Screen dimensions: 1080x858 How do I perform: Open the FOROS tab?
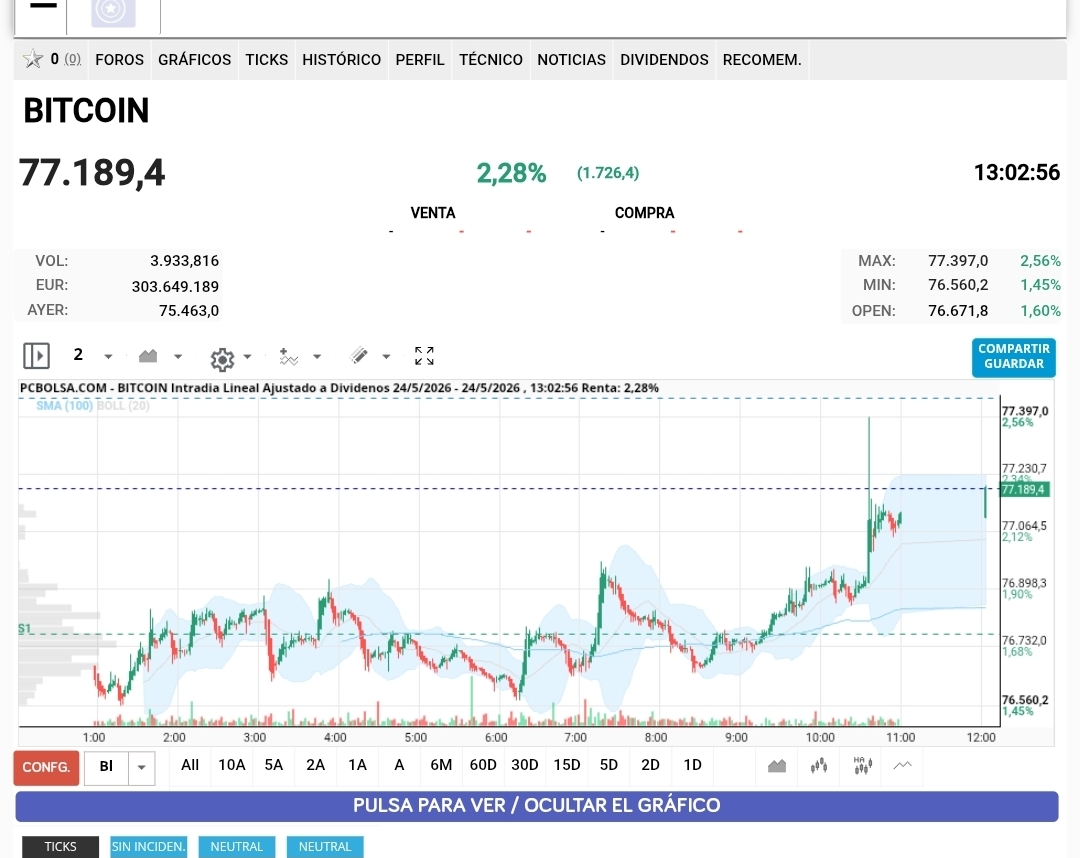pyautogui.click(x=119, y=60)
